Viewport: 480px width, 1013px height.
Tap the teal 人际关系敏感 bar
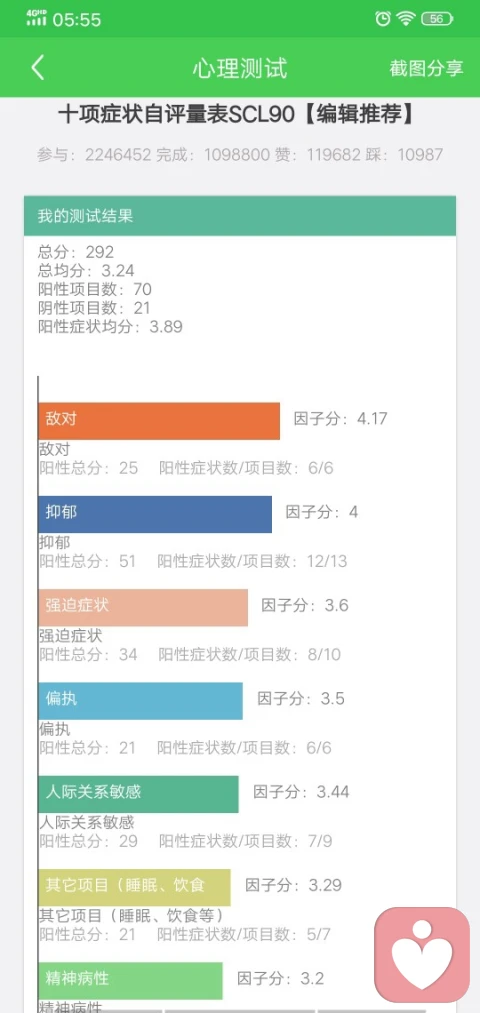(x=138, y=794)
